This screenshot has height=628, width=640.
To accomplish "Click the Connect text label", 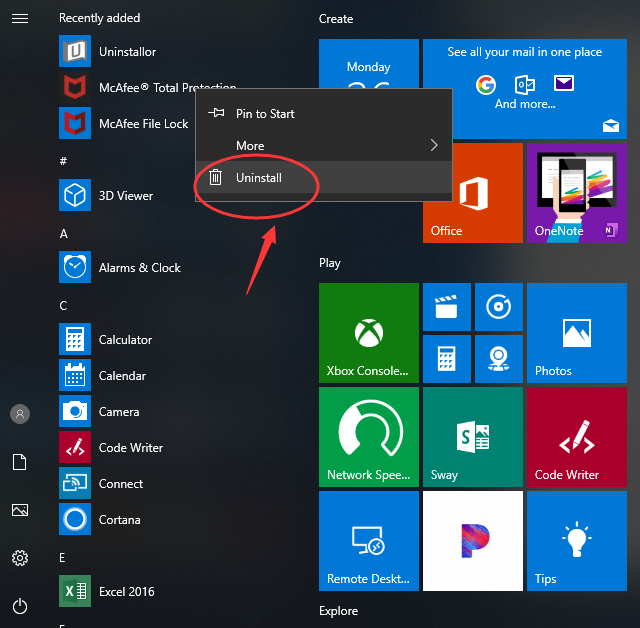I will [x=121, y=484].
